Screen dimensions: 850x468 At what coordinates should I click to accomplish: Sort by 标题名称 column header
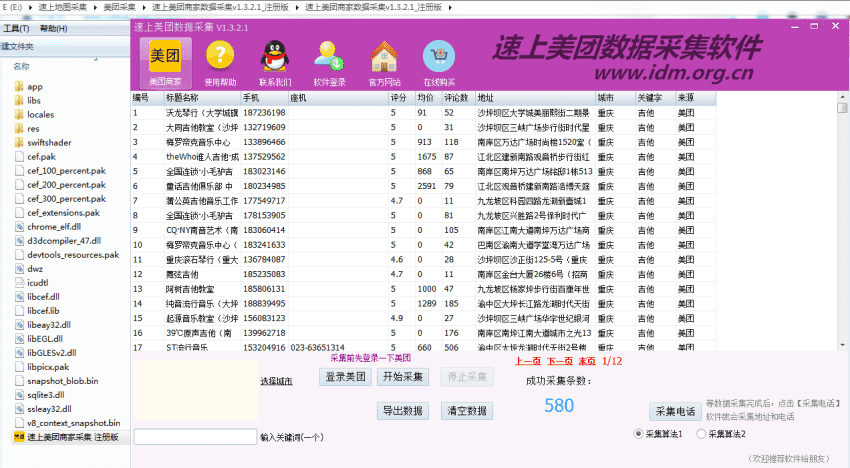(x=202, y=98)
